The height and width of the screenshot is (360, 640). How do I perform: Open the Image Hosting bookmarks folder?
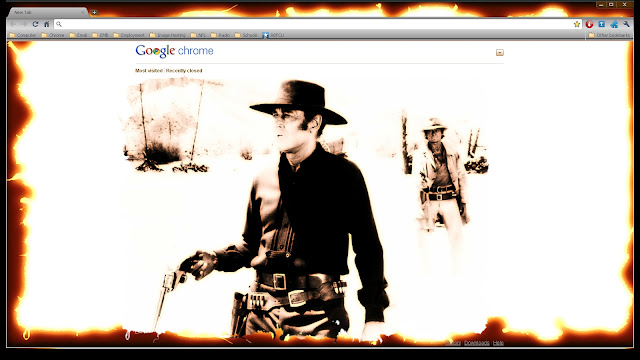pyautogui.click(x=168, y=35)
